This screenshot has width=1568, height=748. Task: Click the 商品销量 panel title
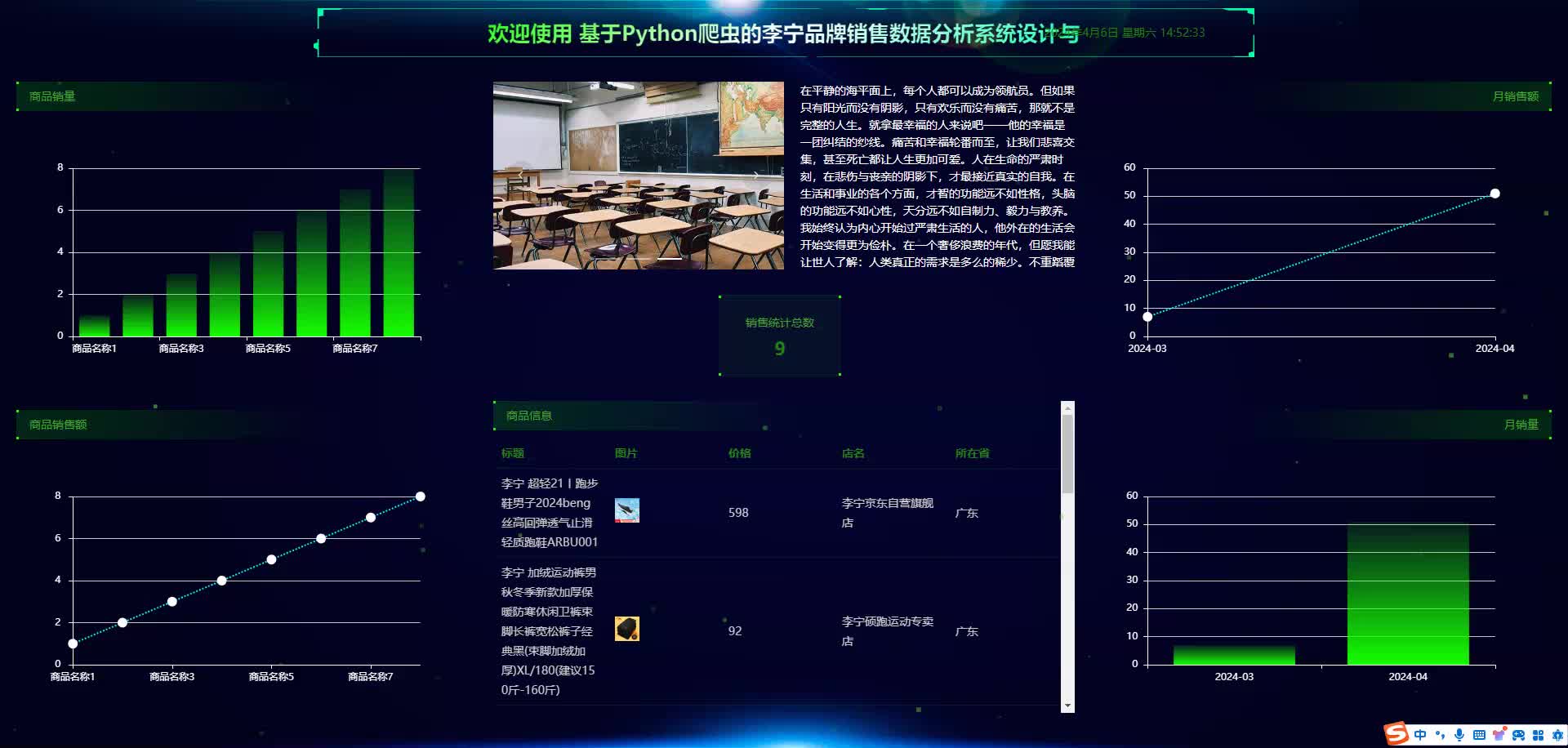(52, 96)
